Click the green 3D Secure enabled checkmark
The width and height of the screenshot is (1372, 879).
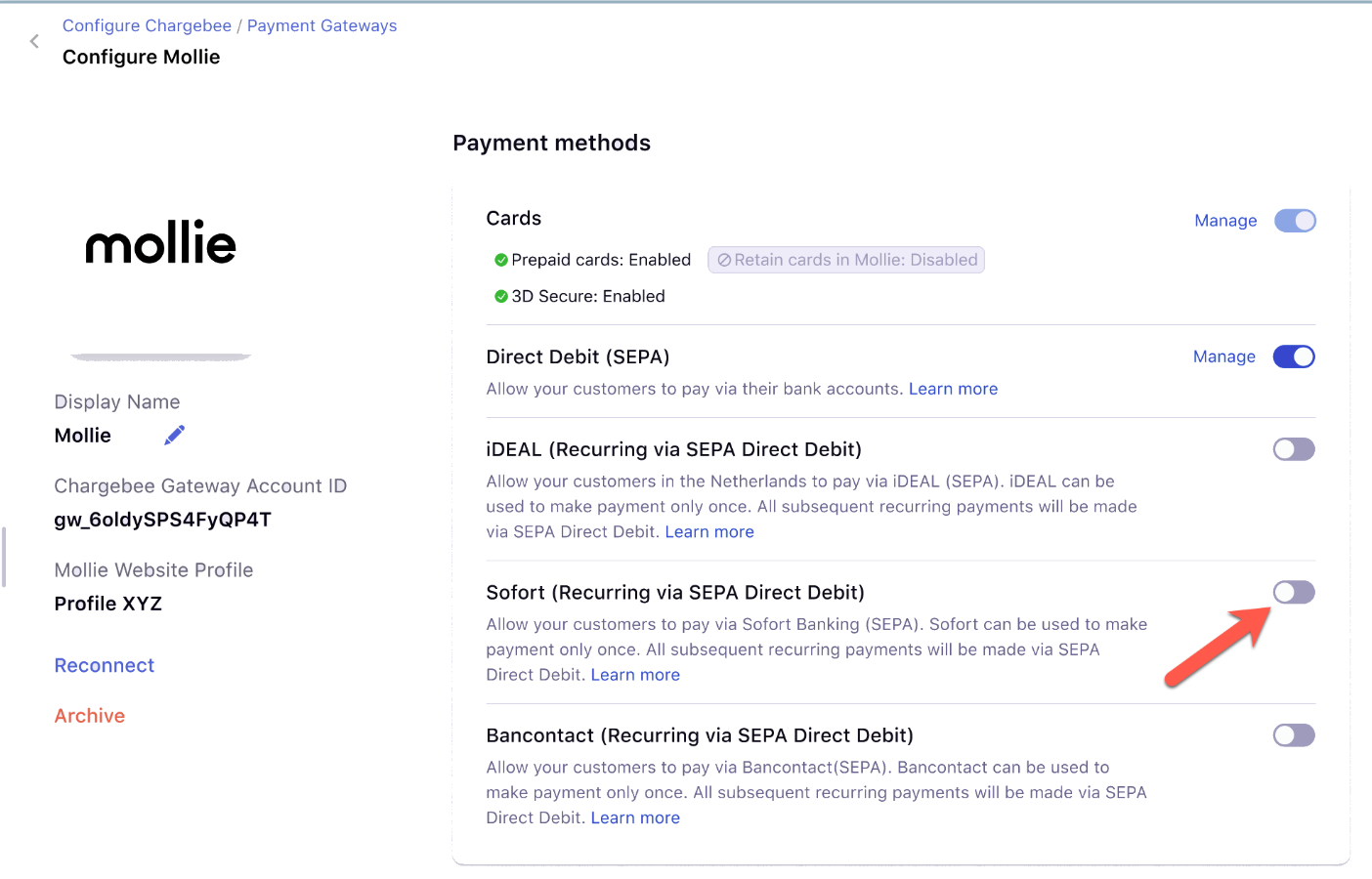pos(501,296)
